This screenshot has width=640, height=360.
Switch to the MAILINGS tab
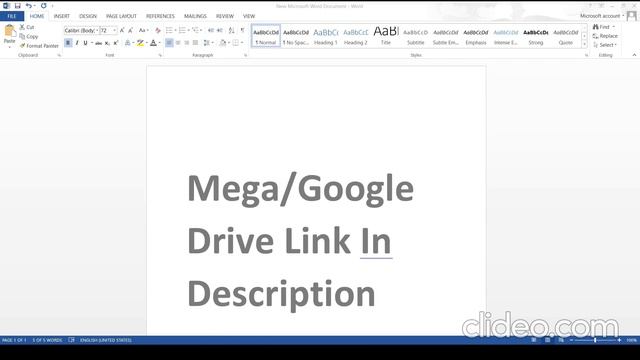point(195,16)
